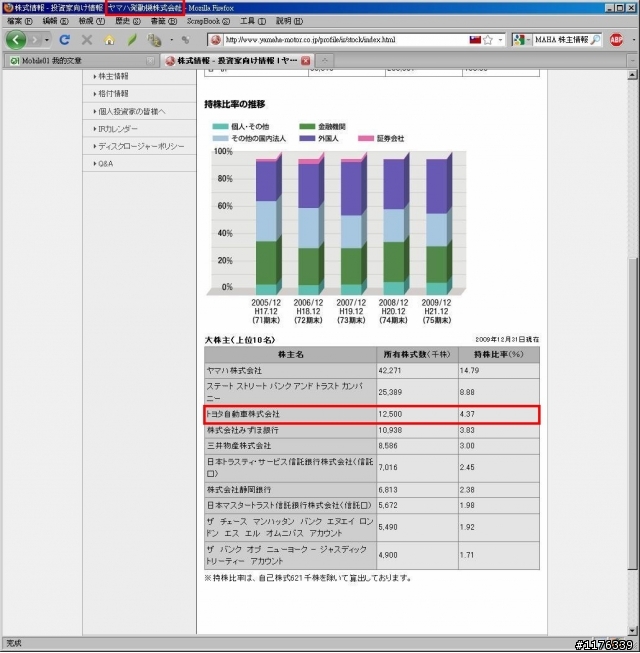
Task: Click the その他の国内法人 light blue legend swatch
Action: click(220, 138)
